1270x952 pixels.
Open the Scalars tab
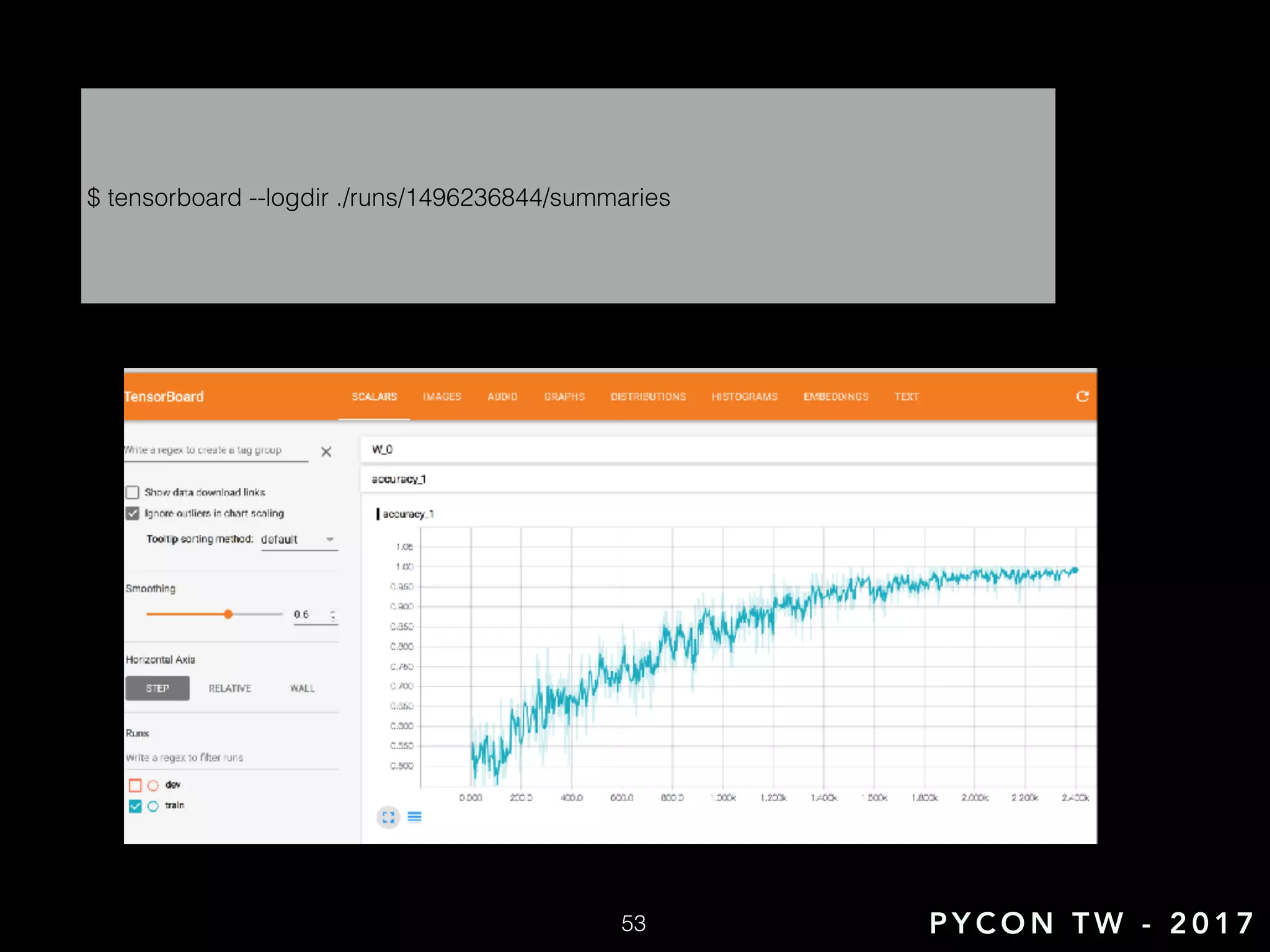tap(375, 397)
